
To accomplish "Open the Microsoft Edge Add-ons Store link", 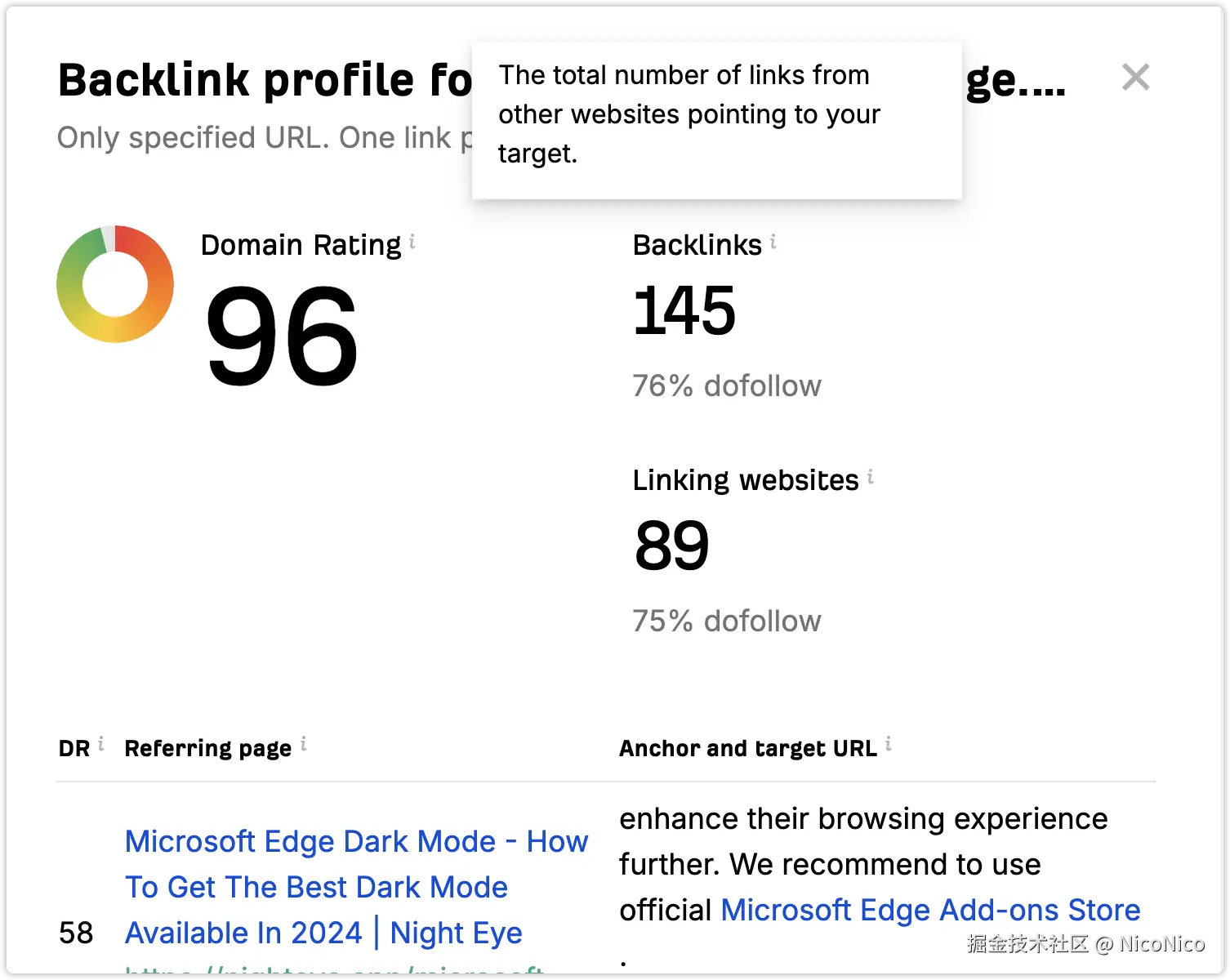I will (930, 910).
